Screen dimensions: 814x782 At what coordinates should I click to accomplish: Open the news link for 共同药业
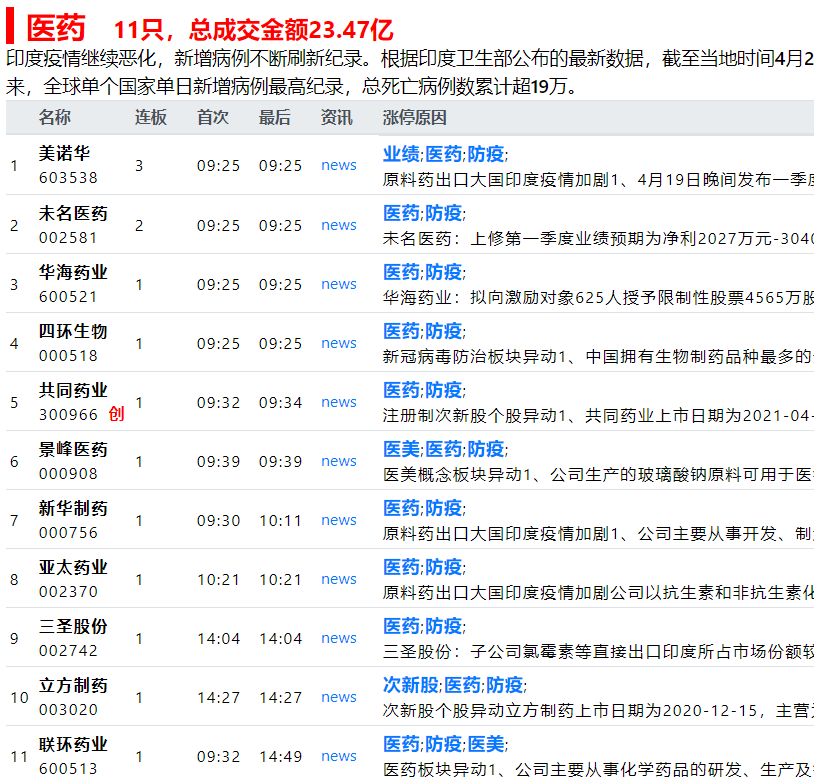(x=338, y=403)
